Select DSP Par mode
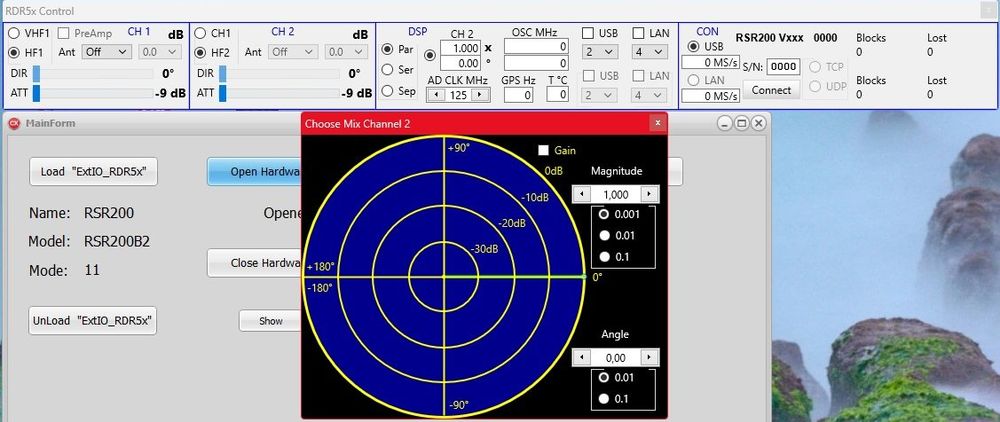The width and height of the screenshot is (1000, 422). 387,49
